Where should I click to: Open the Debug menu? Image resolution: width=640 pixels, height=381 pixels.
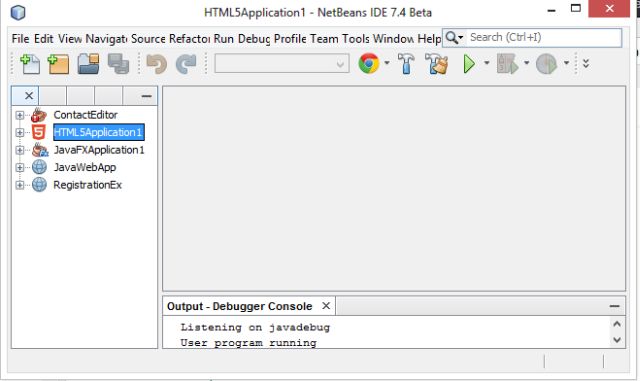[254, 39]
